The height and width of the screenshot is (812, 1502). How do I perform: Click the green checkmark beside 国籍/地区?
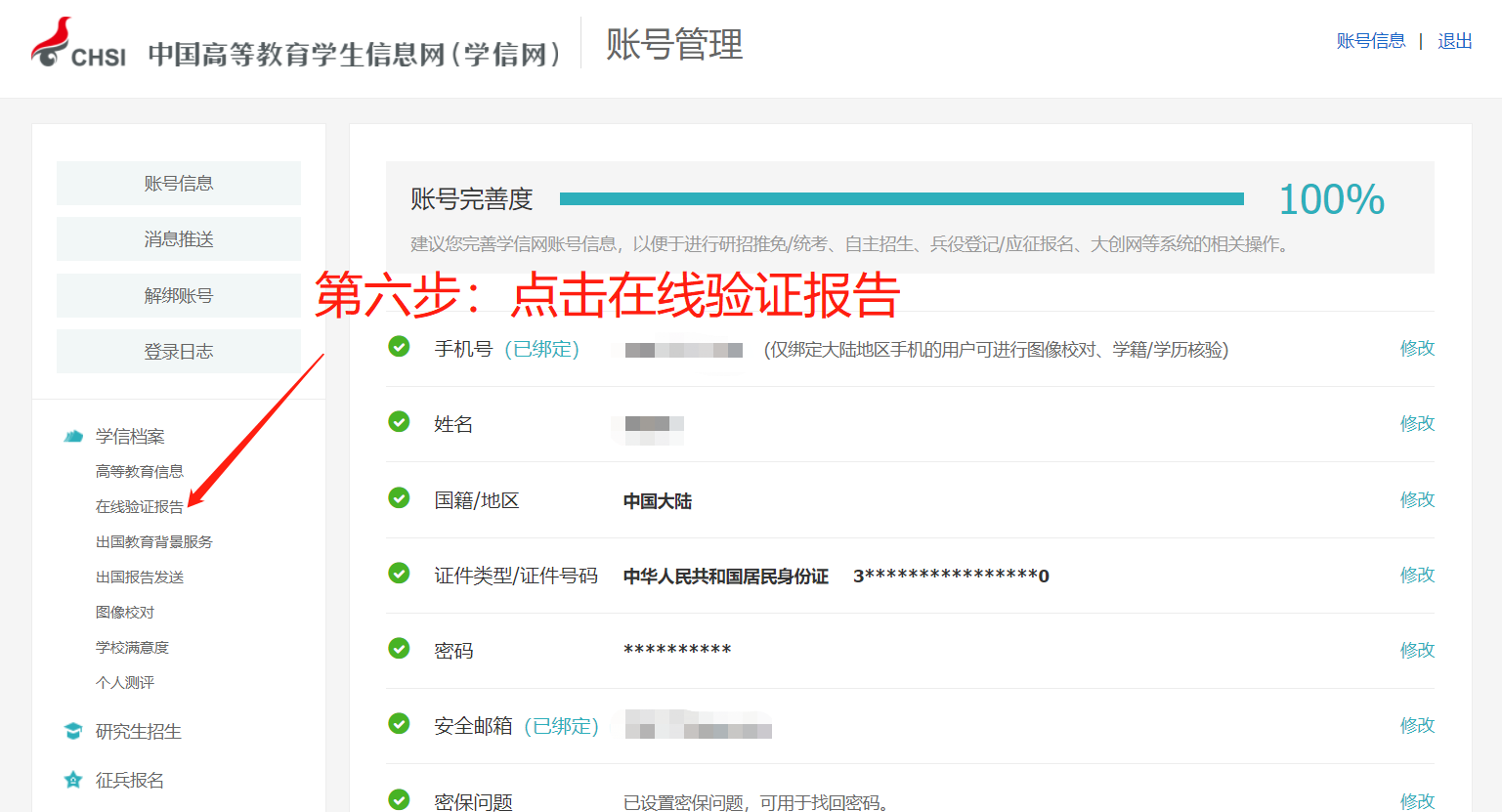[399, 498]
